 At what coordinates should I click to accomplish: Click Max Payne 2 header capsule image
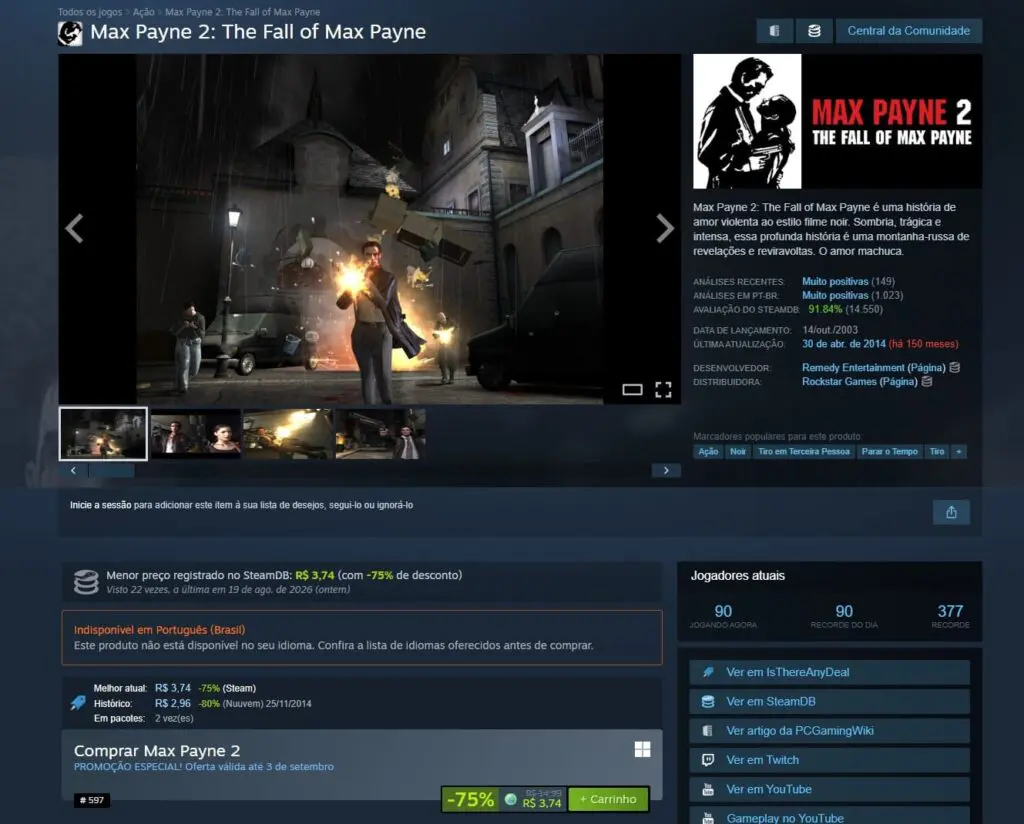point(837,121)
